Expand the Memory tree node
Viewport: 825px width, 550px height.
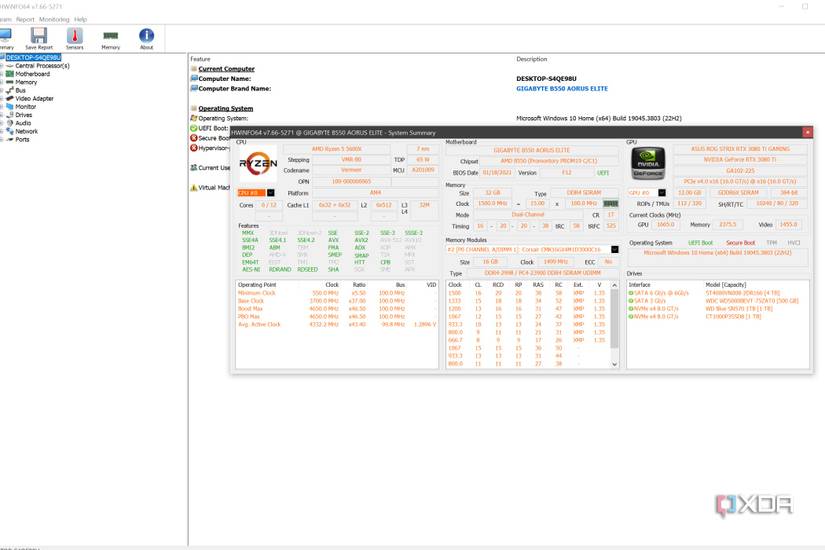click(x=2, y=83)
